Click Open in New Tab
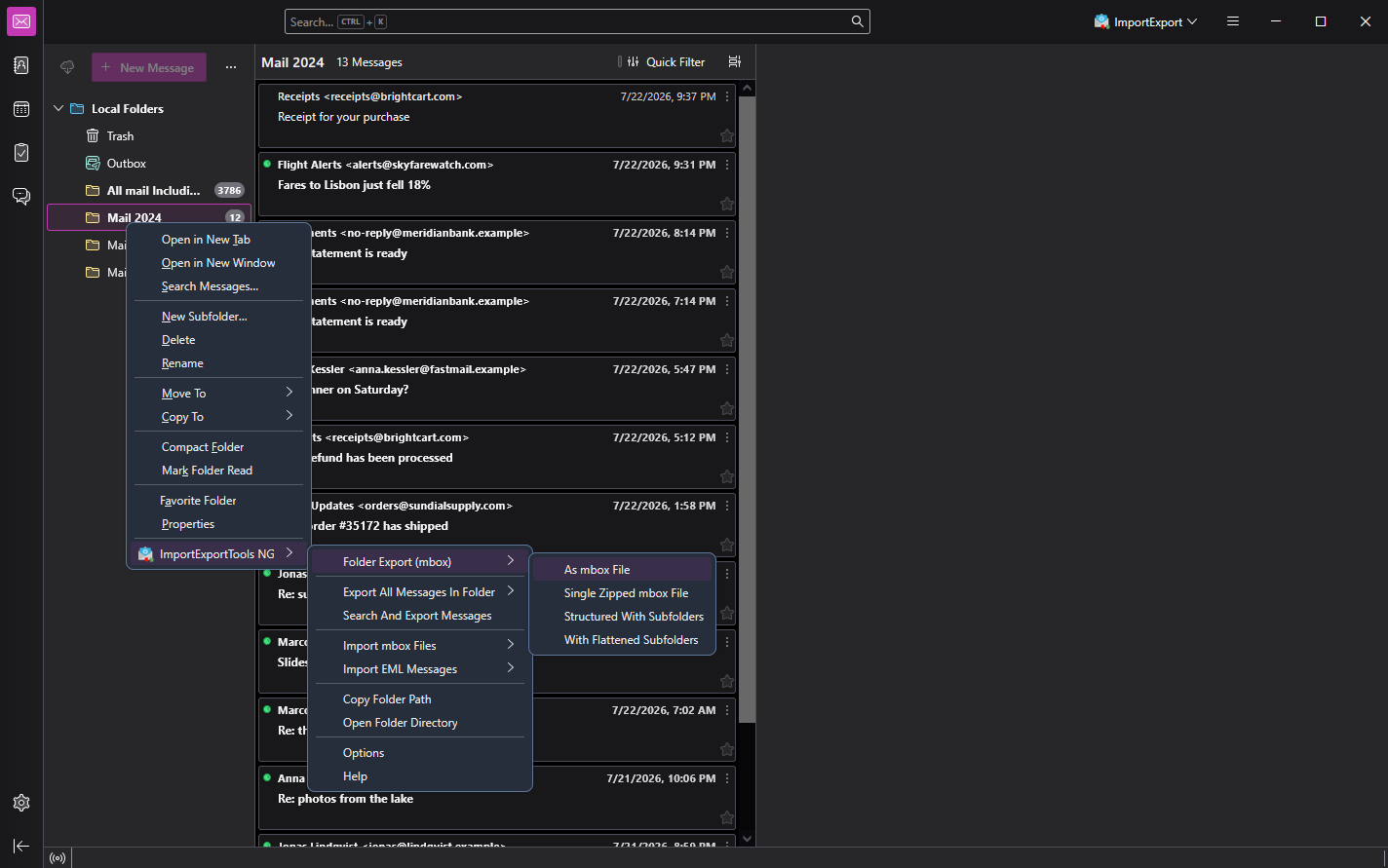 218,239
